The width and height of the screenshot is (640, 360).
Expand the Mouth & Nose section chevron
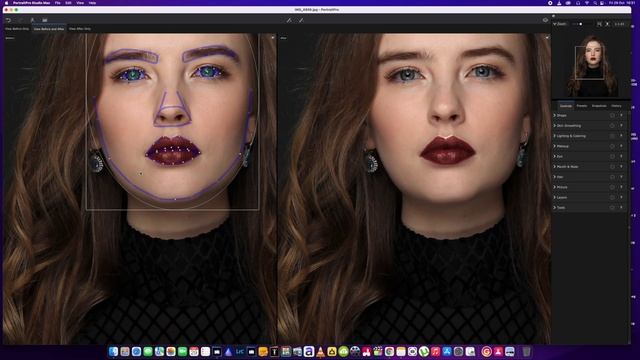point(555,167)
